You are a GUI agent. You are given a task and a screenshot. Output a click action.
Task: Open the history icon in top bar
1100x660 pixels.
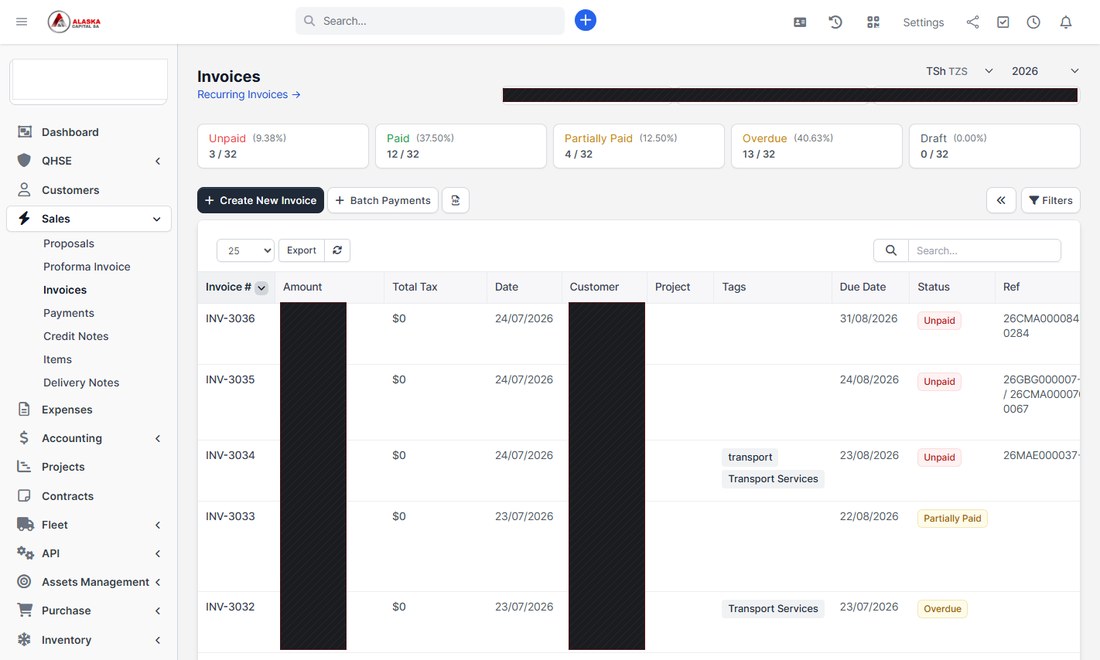click(x=835, y=22)
